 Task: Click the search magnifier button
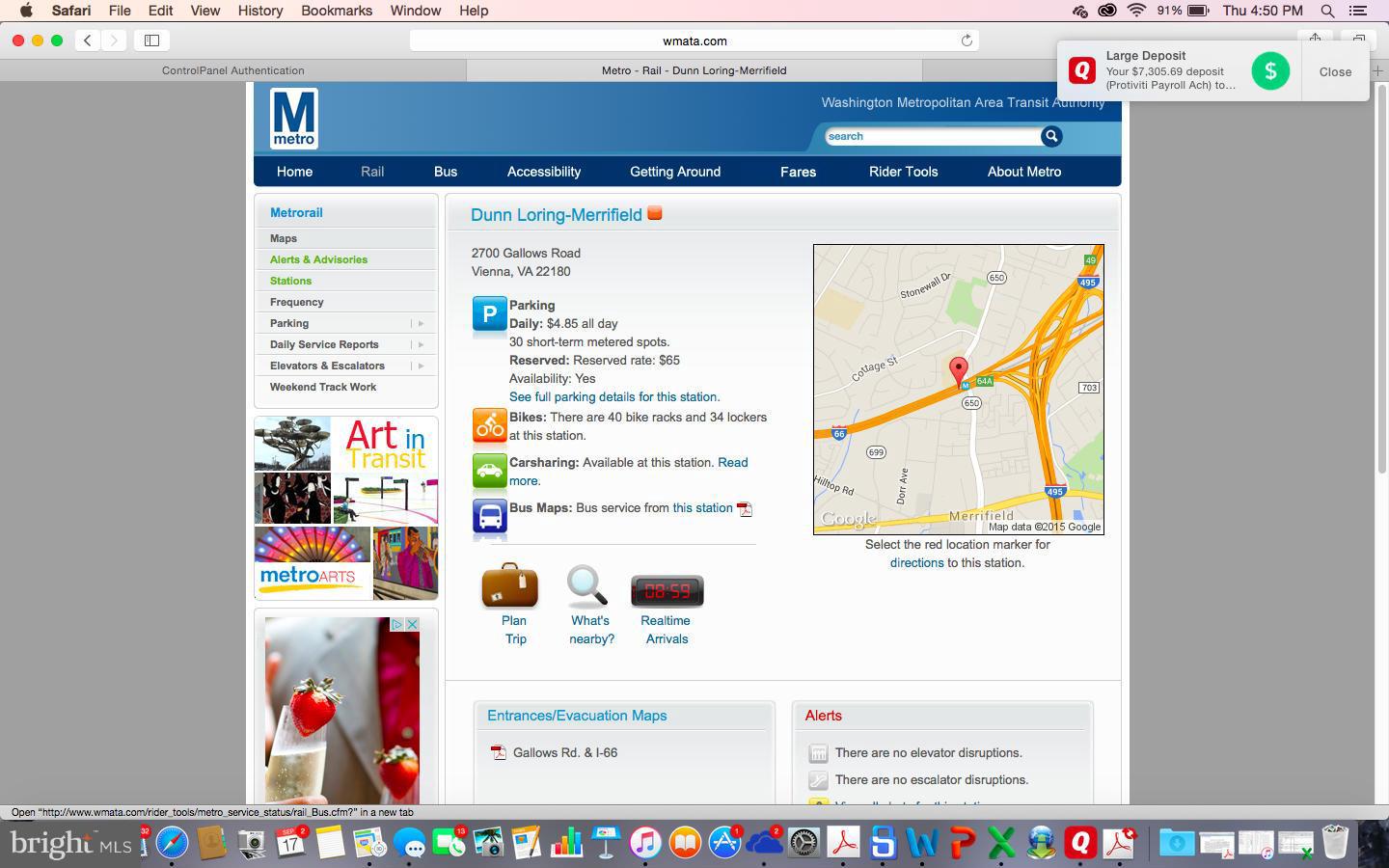tap(1051, 136)
